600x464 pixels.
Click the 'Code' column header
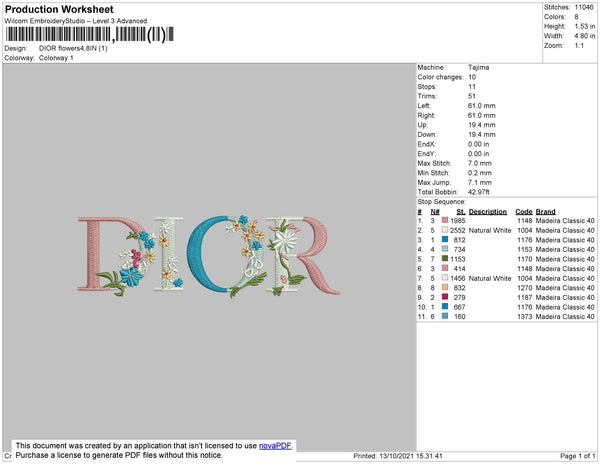click(523, 212)
